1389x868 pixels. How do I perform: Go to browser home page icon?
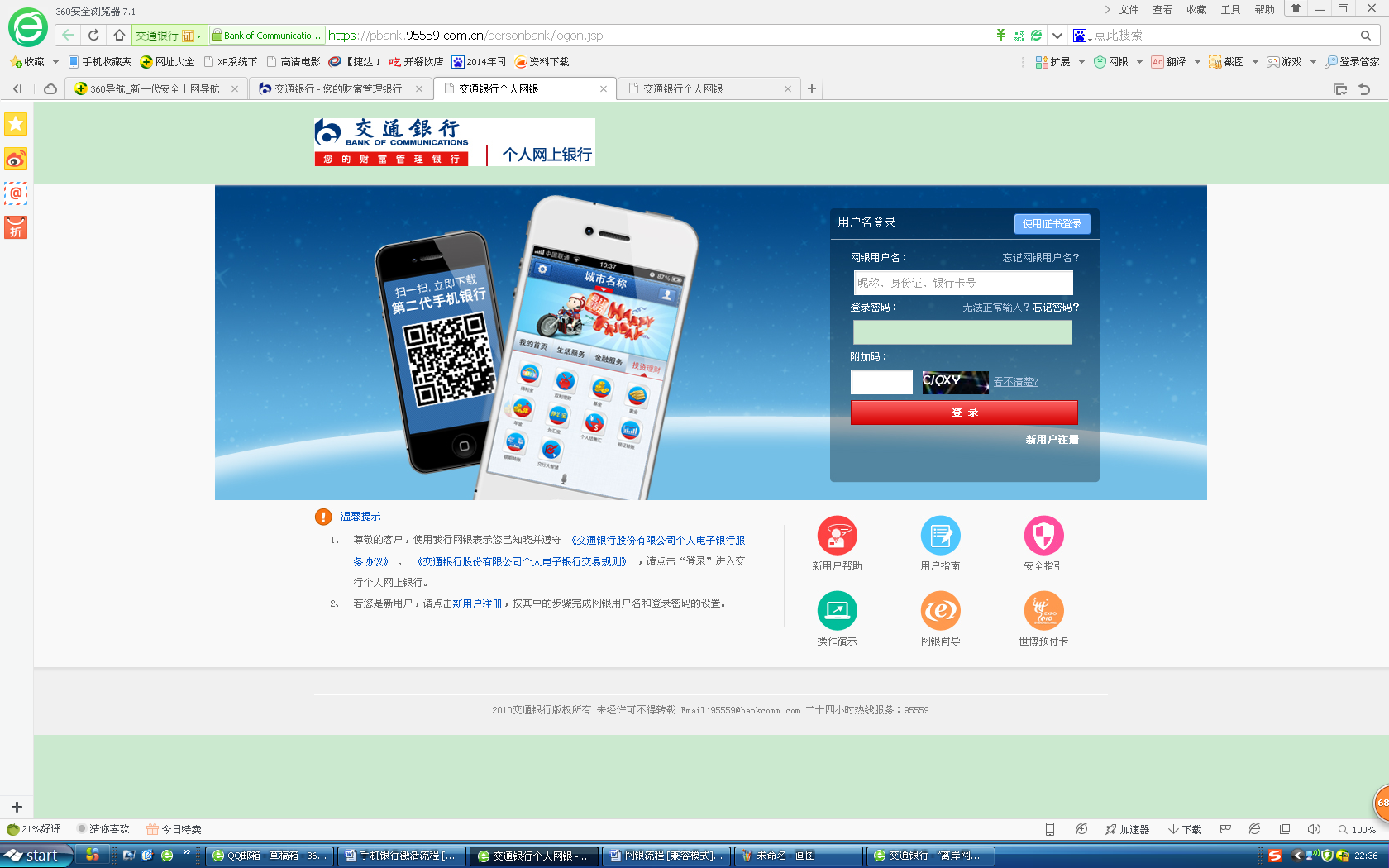tap(119, 36)
